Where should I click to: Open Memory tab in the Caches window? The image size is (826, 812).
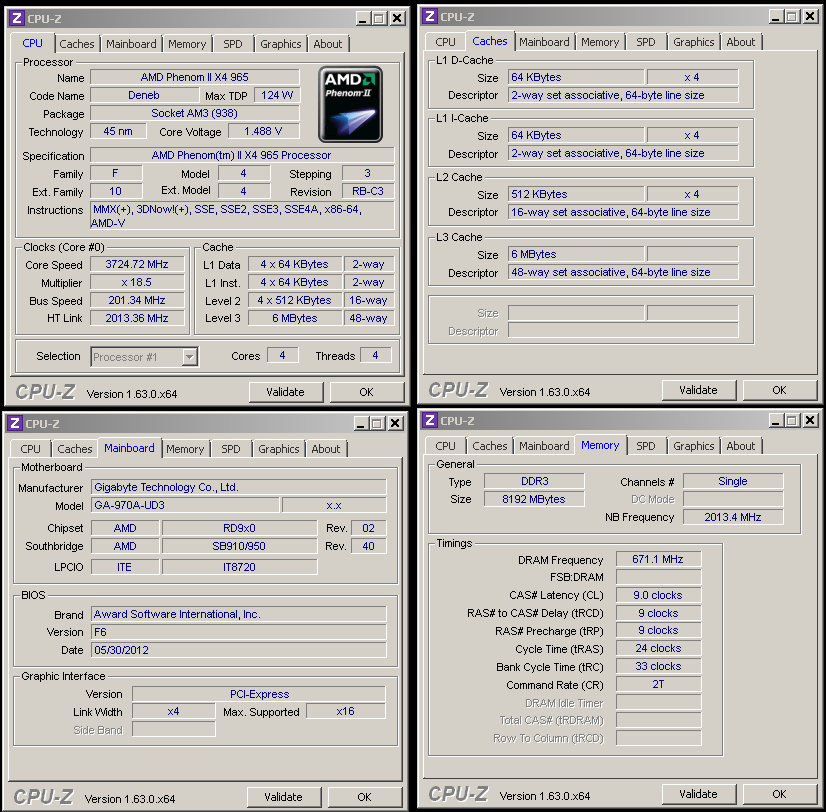pos(600,42)
